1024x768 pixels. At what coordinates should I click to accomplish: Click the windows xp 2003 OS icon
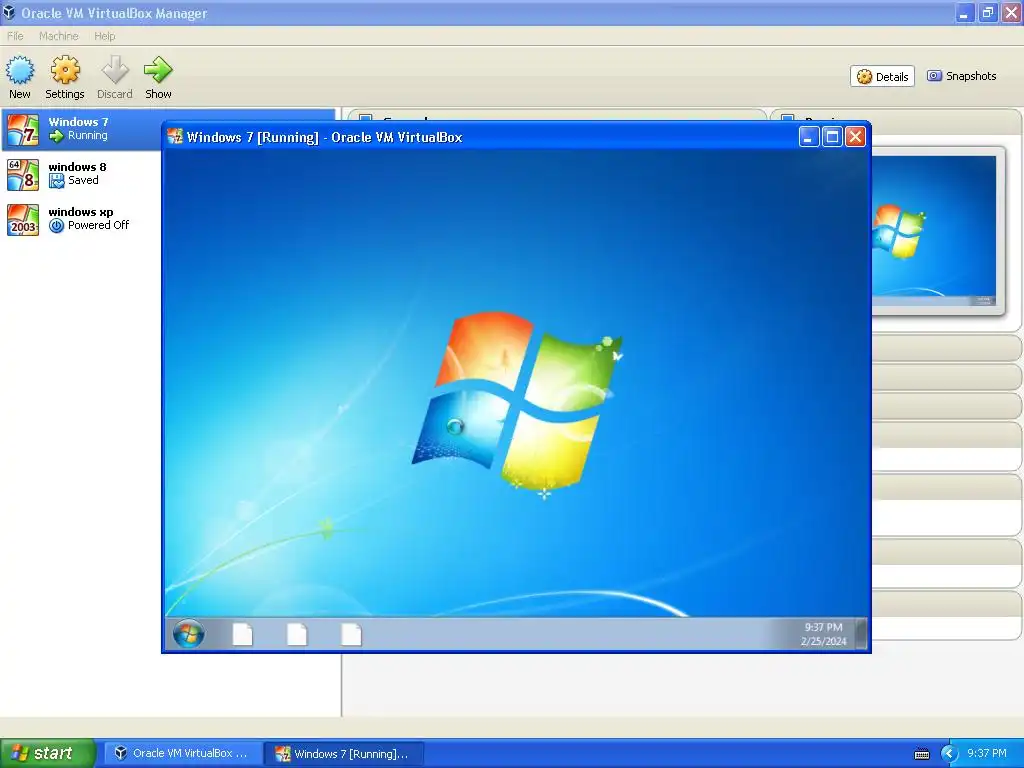pyautogui.click(x=23, y=219)
